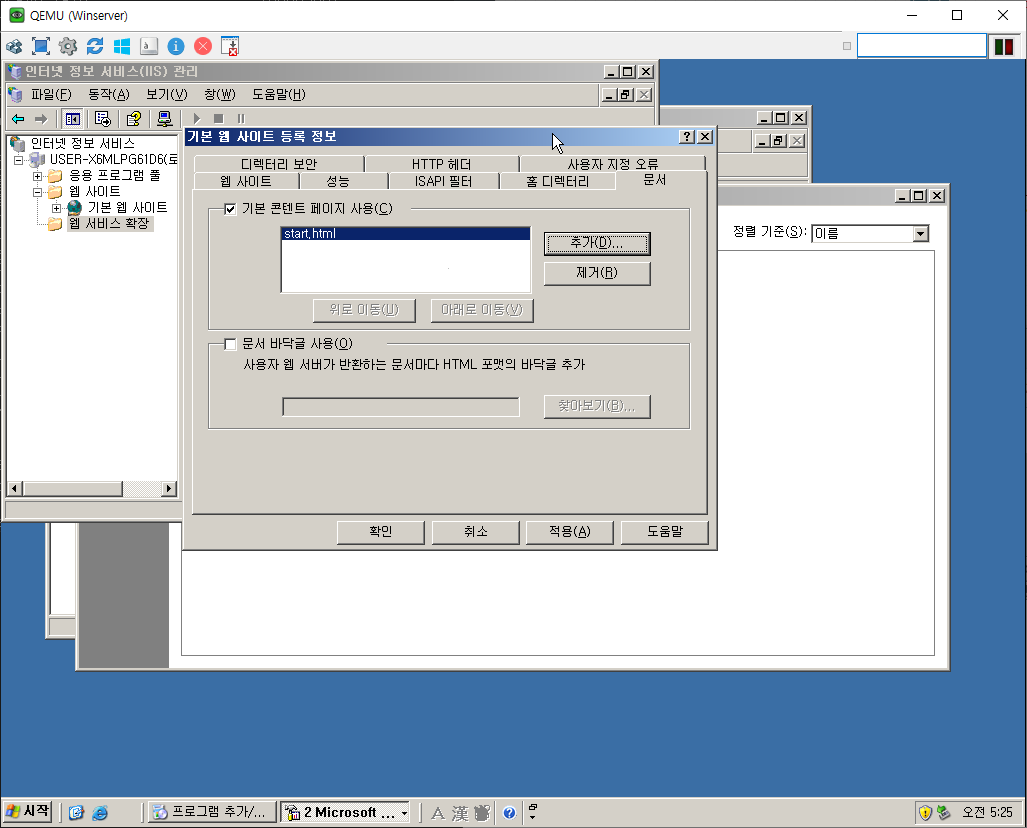Open the 2 Microsoft taskbar group dropdown
The image size is (1027, 828).
404,813
